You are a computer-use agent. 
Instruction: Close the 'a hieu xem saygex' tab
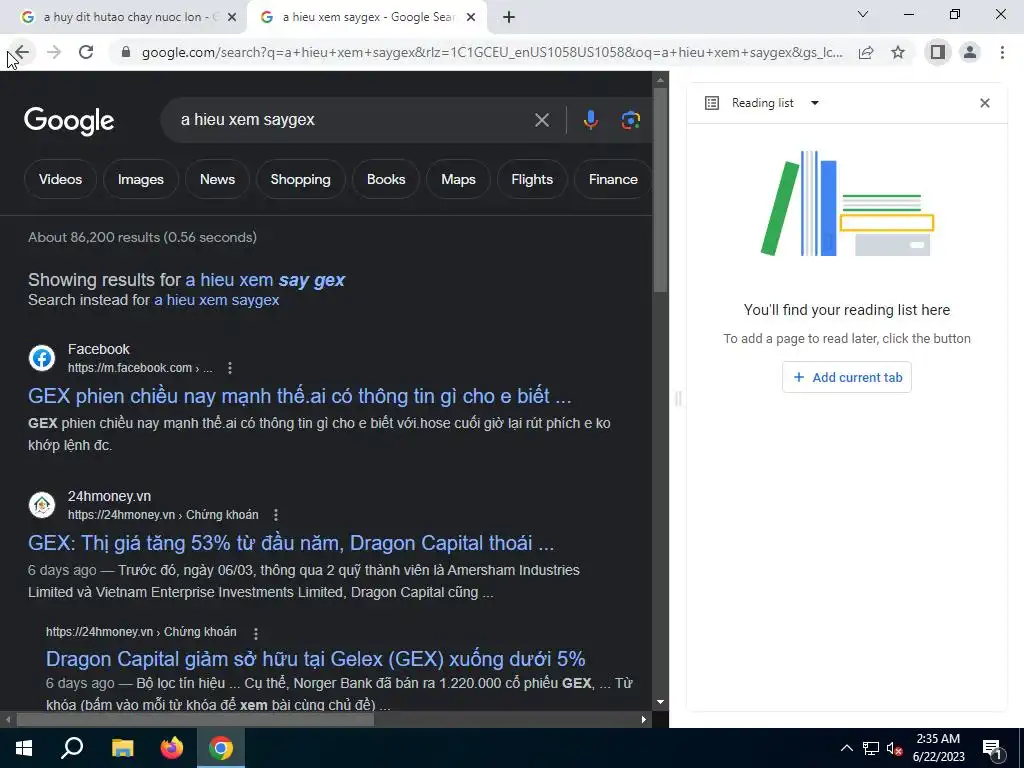pos(471,18)
